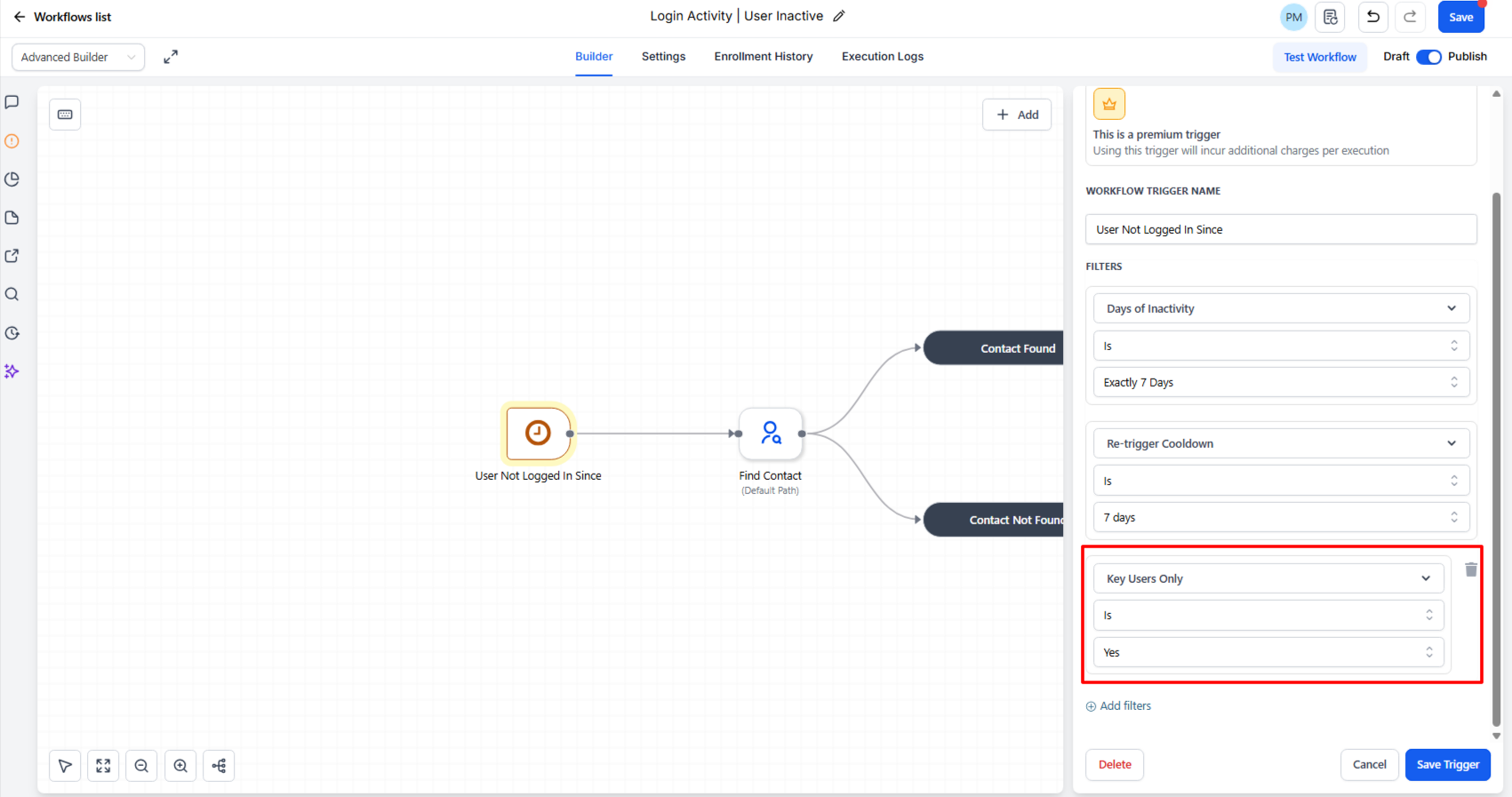Zoom in the canvas
Viewport: 1512px width, 797px height.
180,766
